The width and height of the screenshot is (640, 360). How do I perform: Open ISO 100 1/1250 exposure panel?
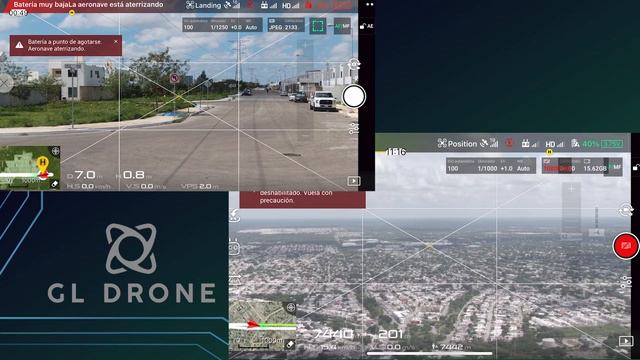click(222, 25)
